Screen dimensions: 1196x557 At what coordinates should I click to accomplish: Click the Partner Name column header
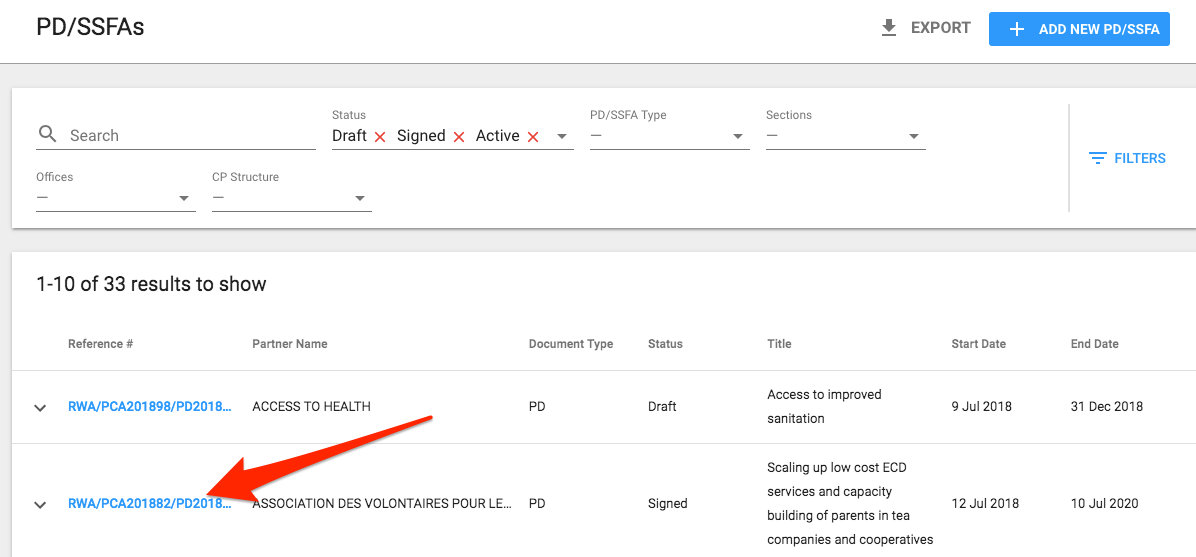(290, 344)
